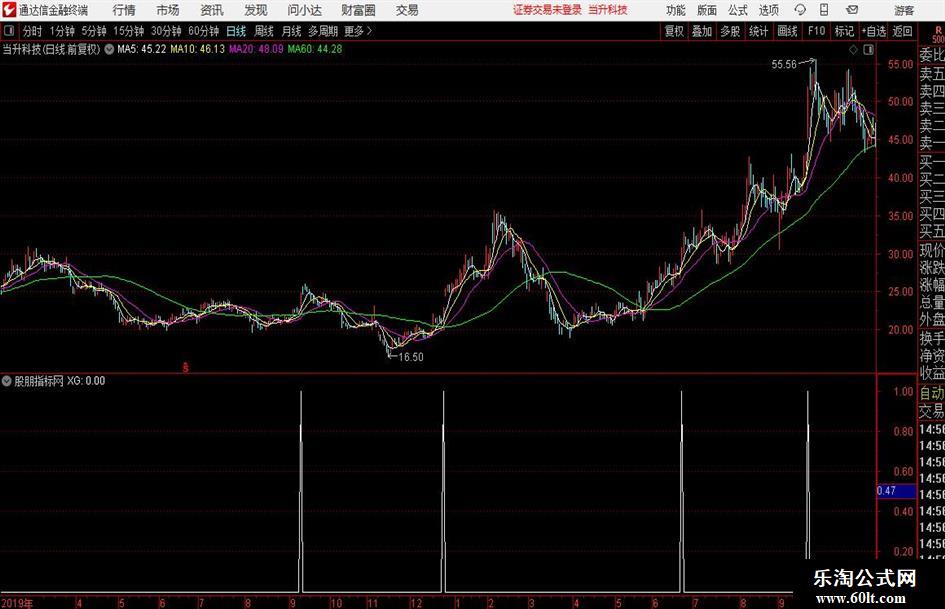
Task: Click the red S marker below chart
Action: click(x=186, y=367)
